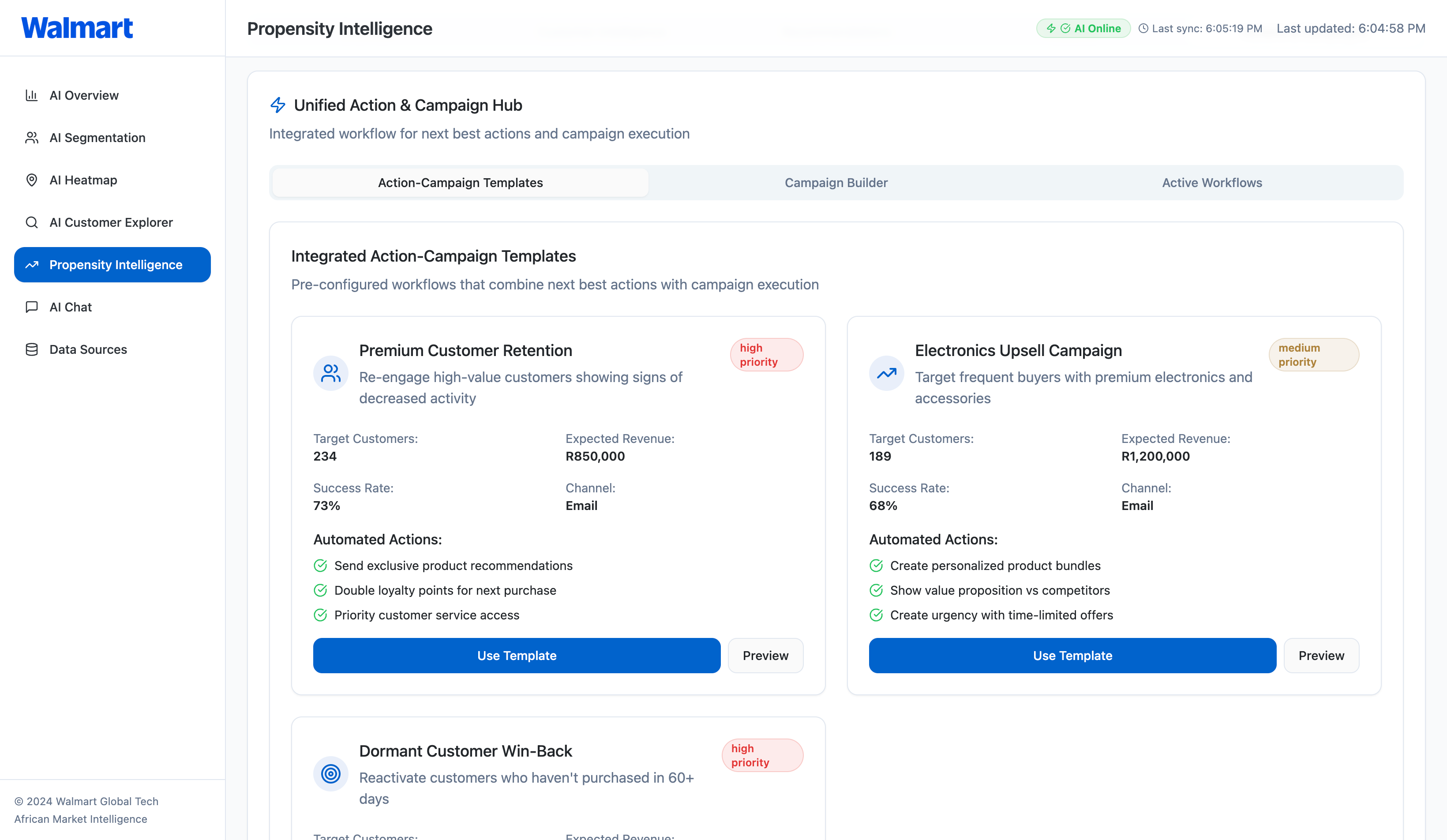Click the R1,200,000 expected revenue value
Image resolution: width=1447 pixels, height=840 pixels.
tap(1155, 457)
